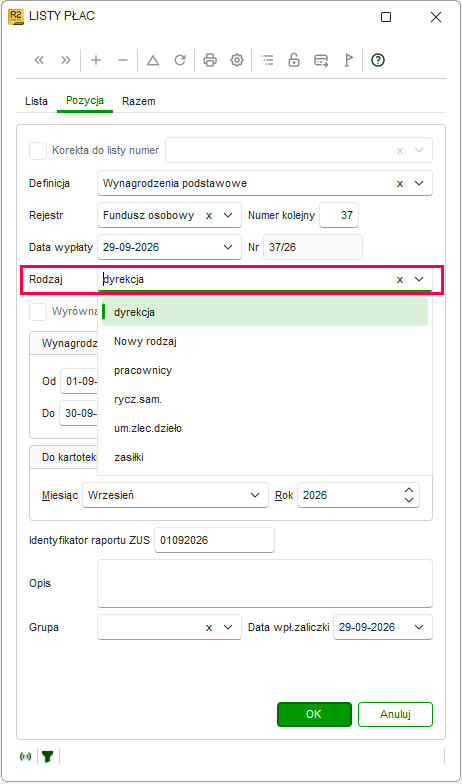Image resolution: width=462 pixels, height=784 pixels.
Task: Click into the Opis text area
Action: pyautogui.click(x=265, y=584)
